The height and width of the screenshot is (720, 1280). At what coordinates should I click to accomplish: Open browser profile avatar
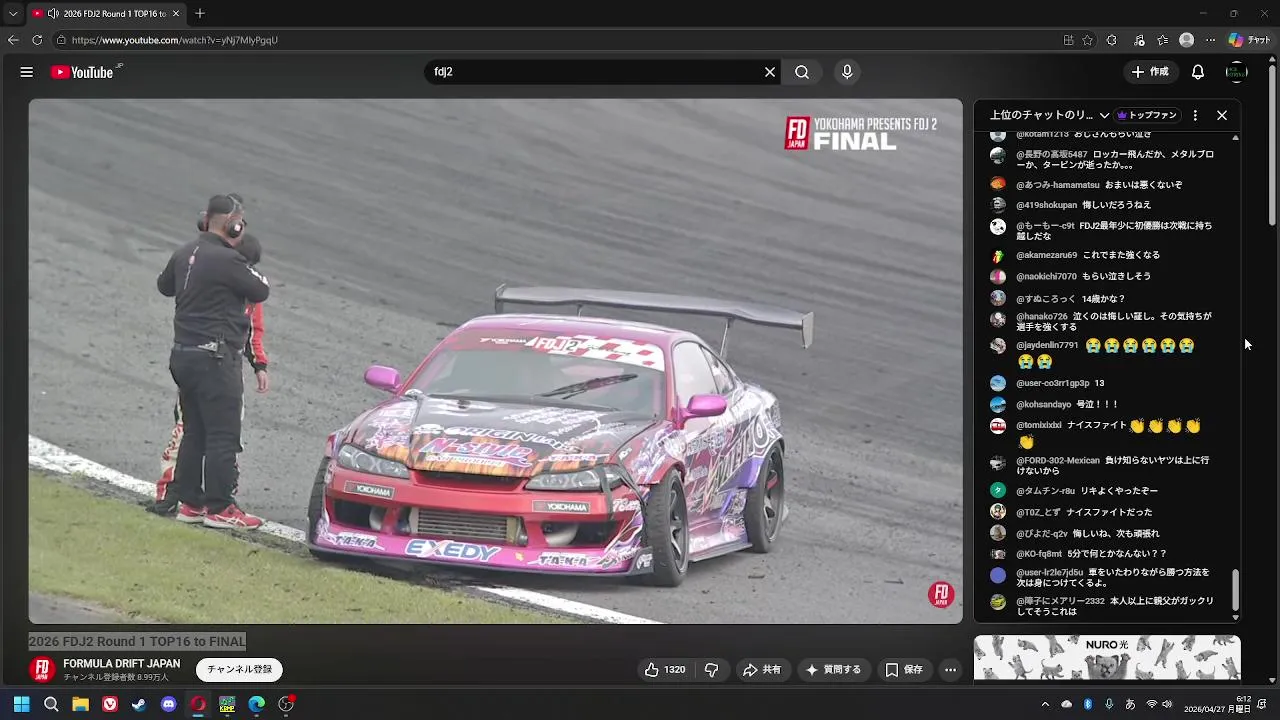click(x=1187, y=40)
